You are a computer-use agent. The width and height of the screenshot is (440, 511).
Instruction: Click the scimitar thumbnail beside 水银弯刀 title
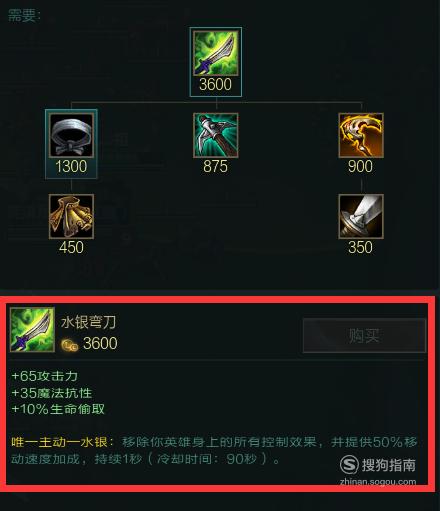32,330
